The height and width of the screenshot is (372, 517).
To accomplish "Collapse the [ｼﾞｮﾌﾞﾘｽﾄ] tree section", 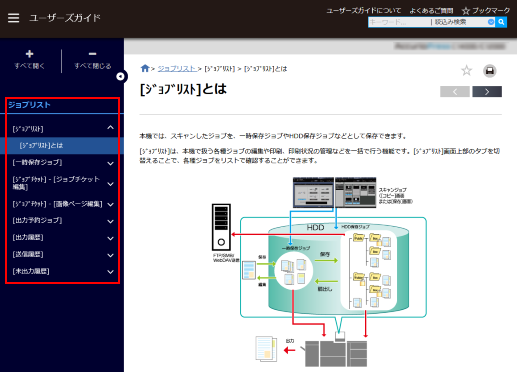I will pyautogui.click(x=110, y=128).
